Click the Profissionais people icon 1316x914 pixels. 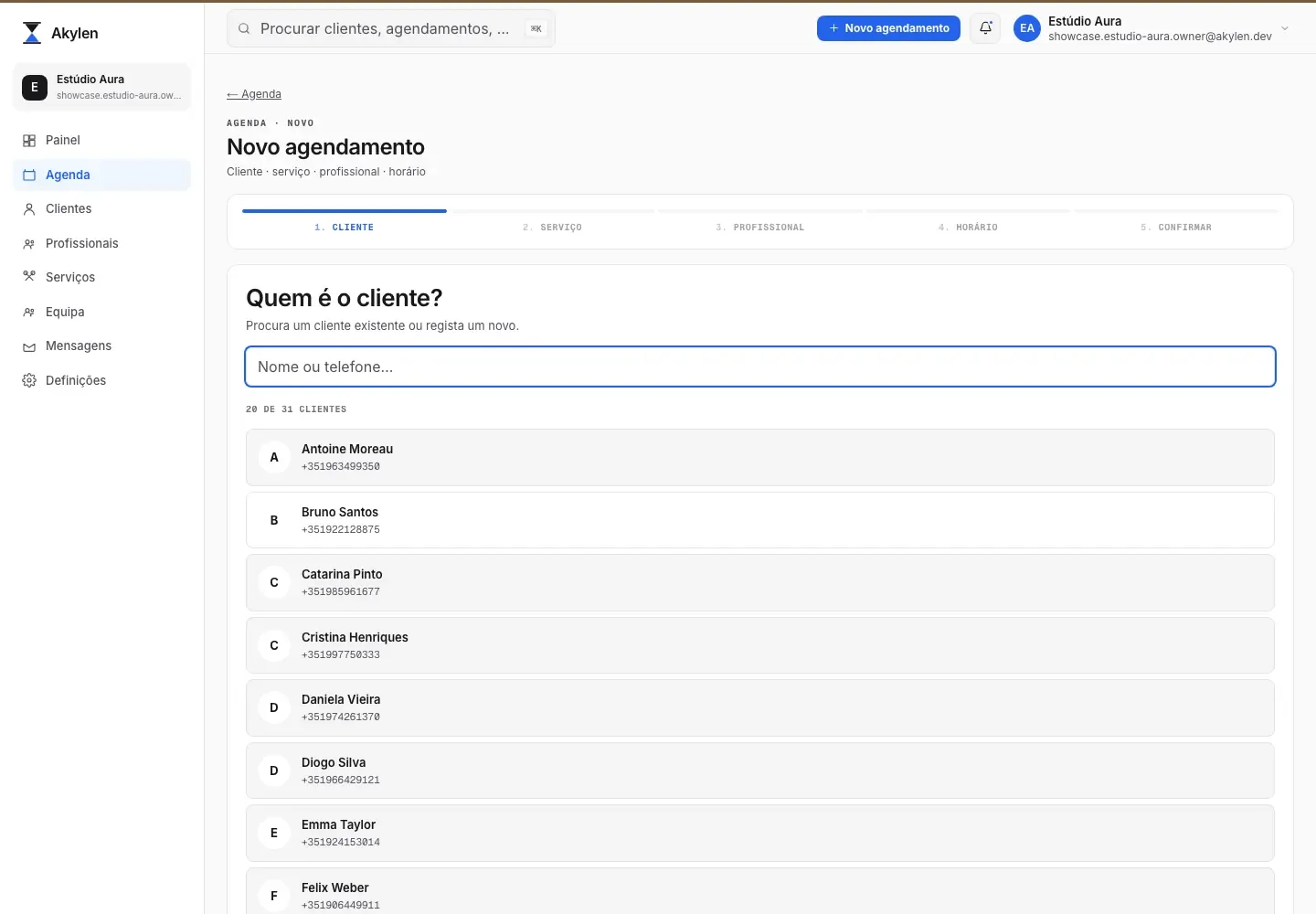tap(29, 244)
